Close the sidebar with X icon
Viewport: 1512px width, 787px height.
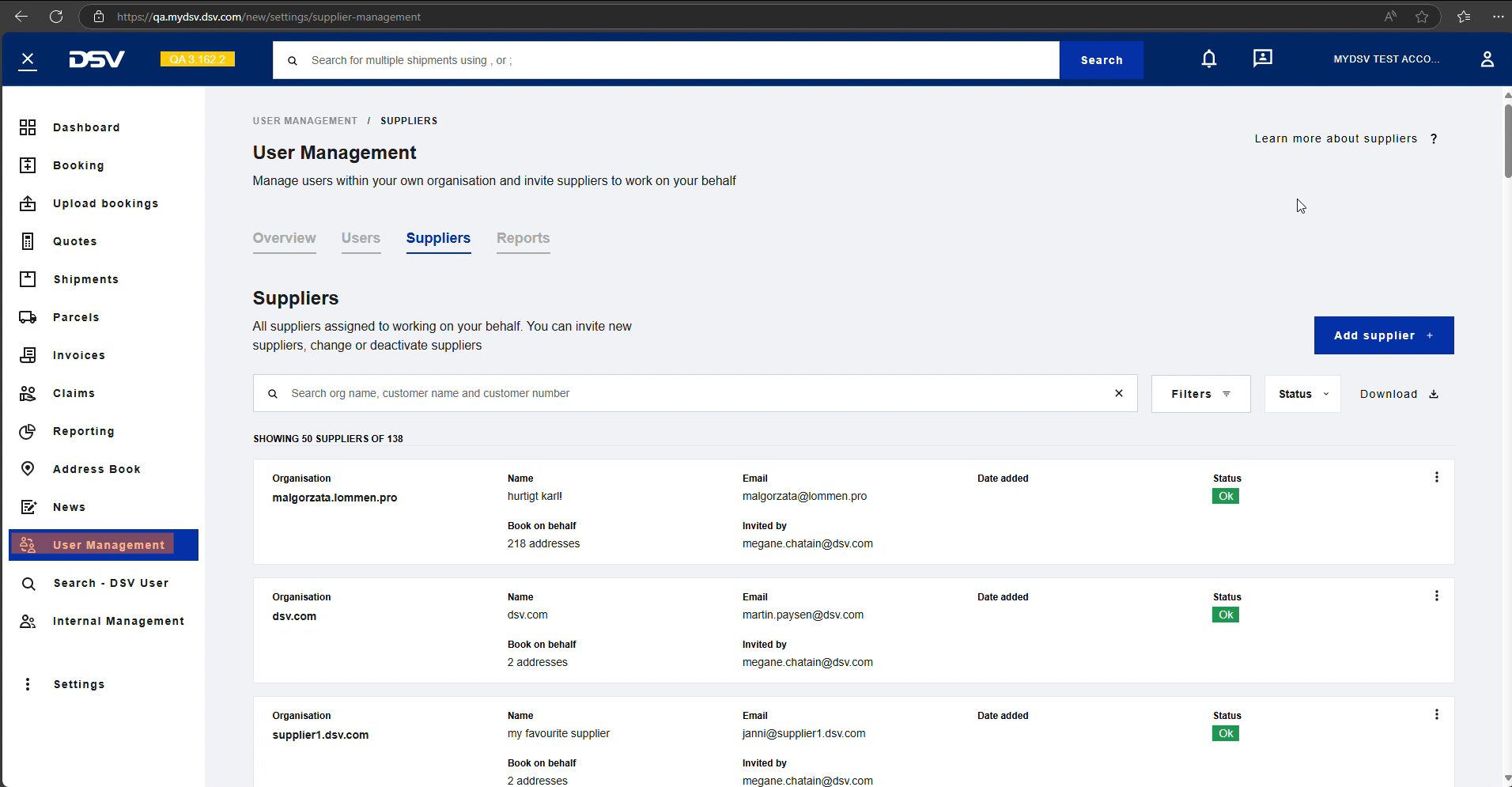pyautogui.click(x=28, y=59)
